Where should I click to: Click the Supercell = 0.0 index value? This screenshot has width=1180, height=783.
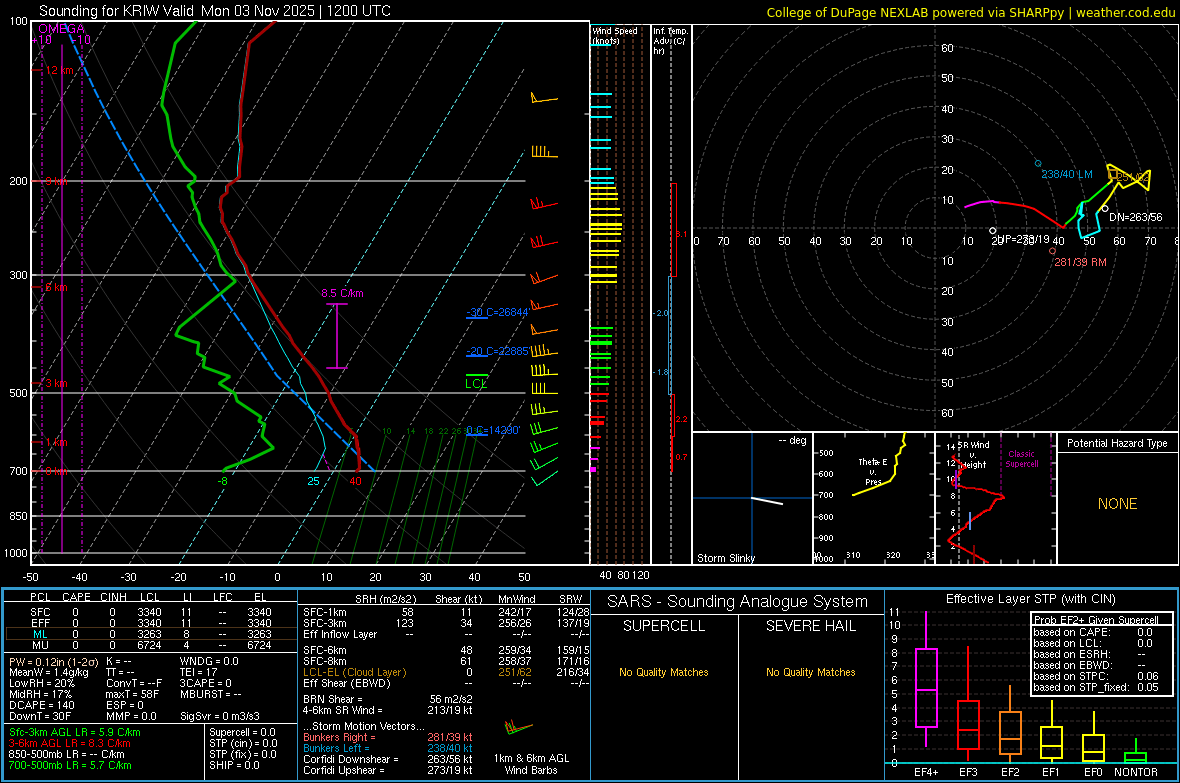242,732
